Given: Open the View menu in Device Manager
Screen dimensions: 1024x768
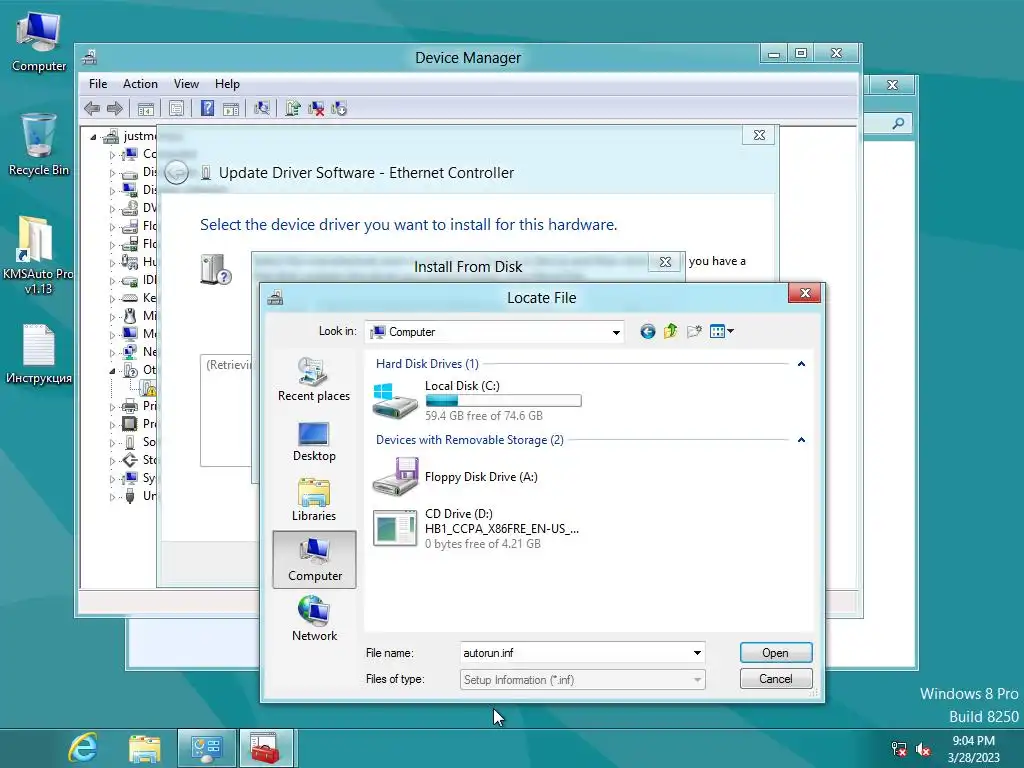Looking at the screenshot, I should pos(186,84).
